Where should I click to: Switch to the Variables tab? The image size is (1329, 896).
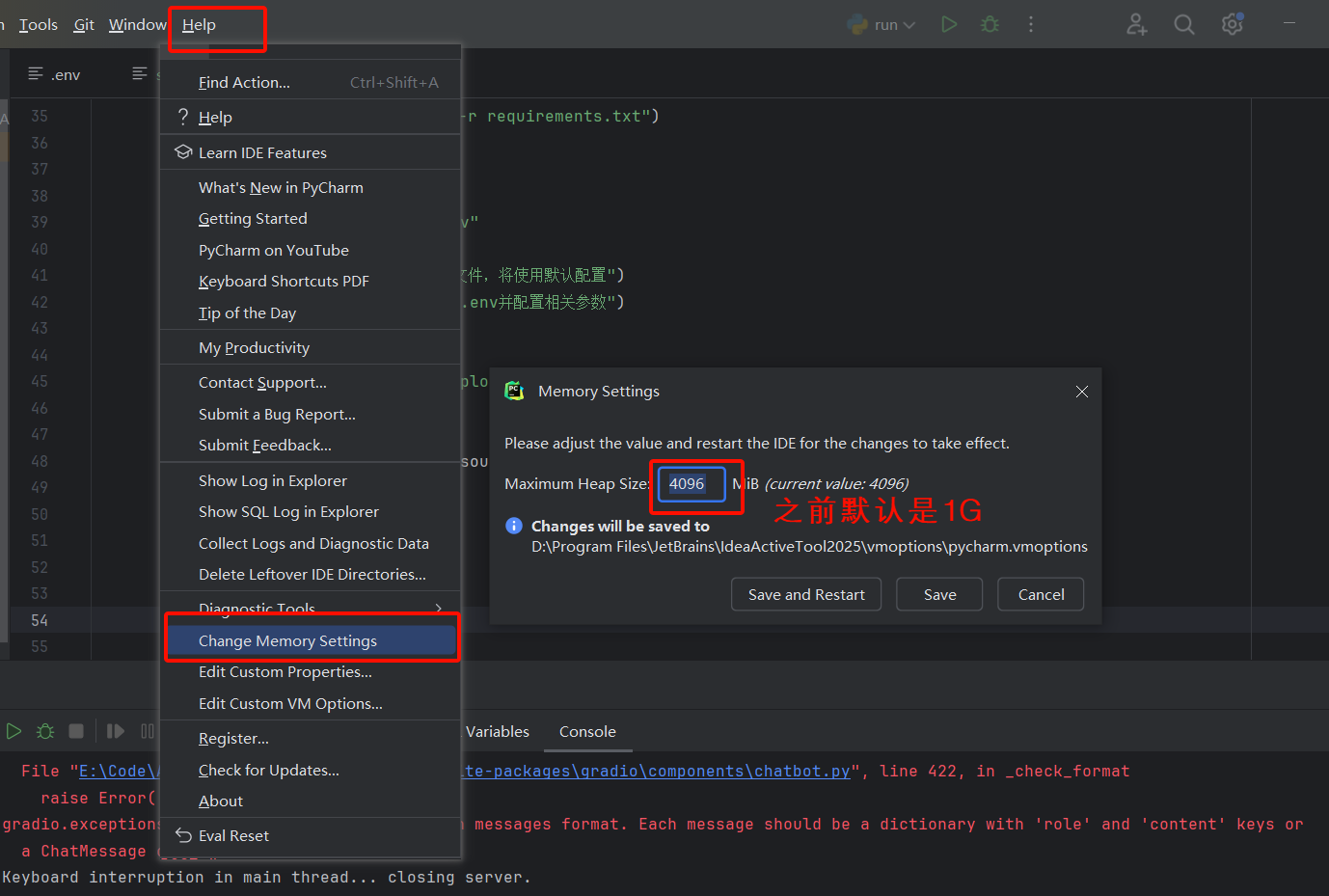click(498, 731)
